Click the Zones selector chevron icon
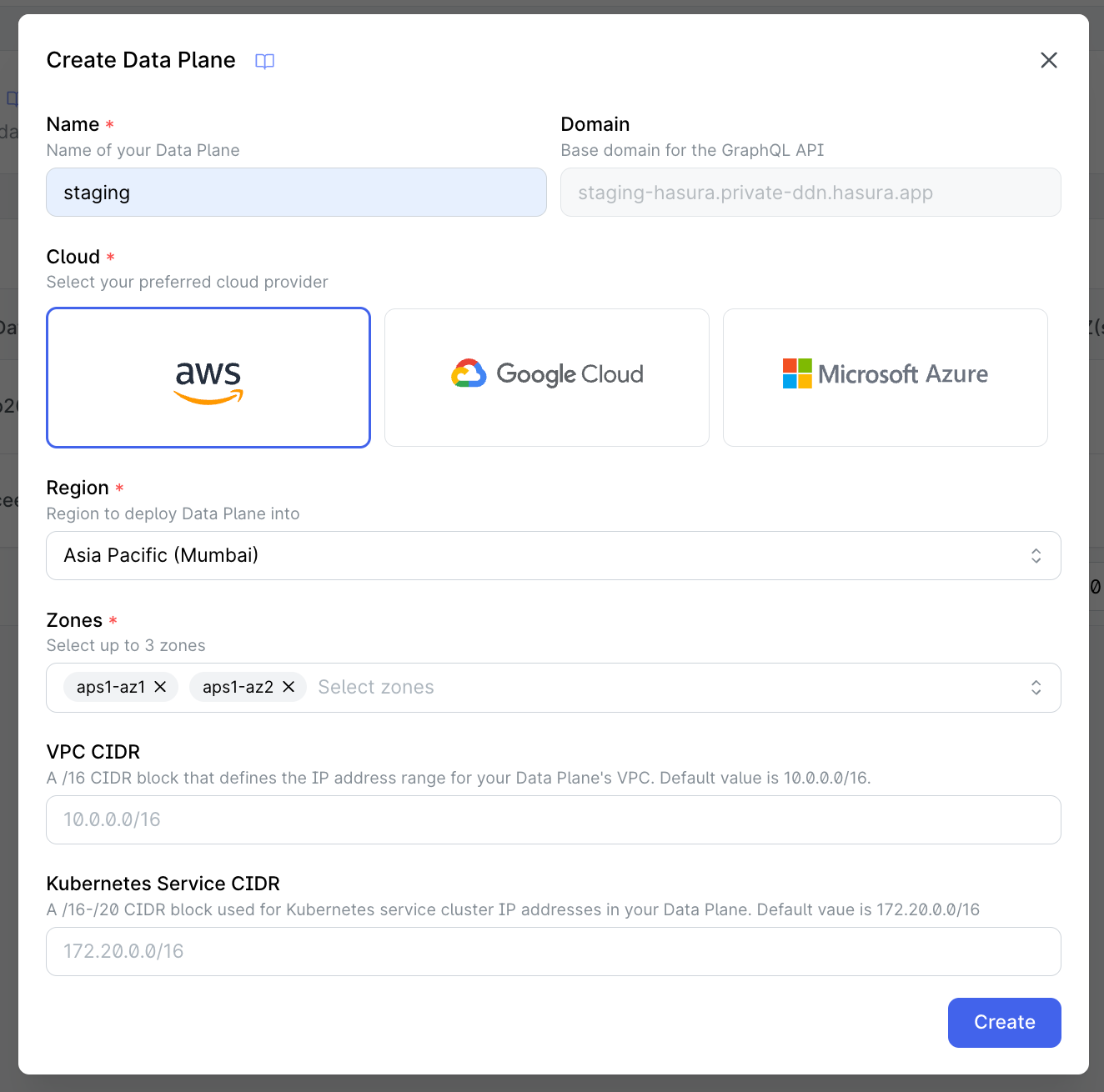Image resolution: width=1104 pixels, height=1092 pixels. pyautogui.click(x=1036, y=688)
